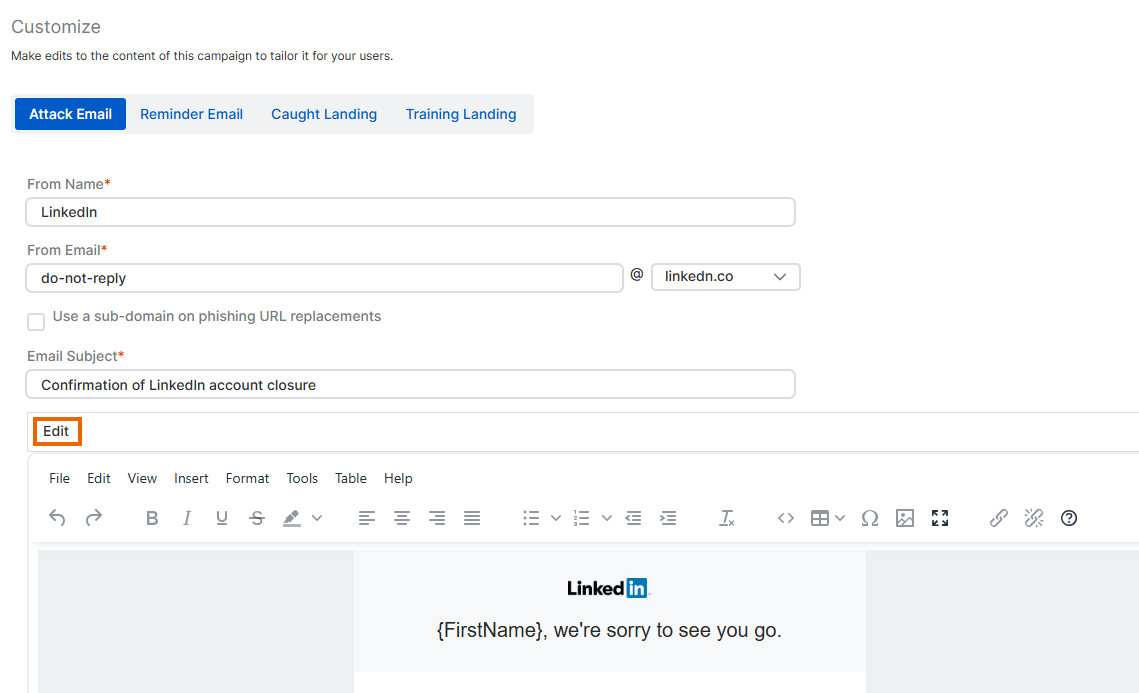Expand the table insert dropdown
1139x693 pixels.
(840, 518)
